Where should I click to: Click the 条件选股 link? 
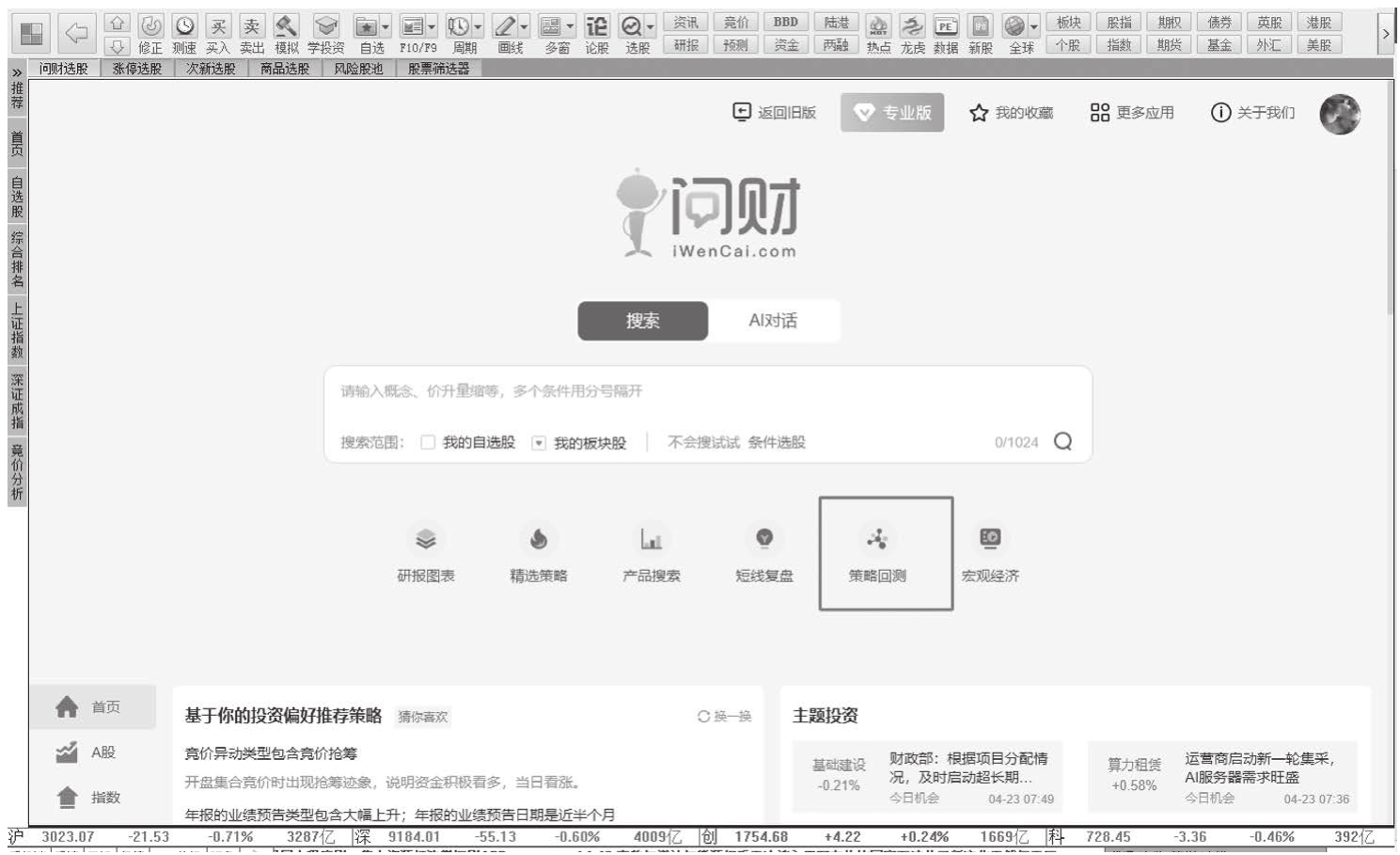777,442
